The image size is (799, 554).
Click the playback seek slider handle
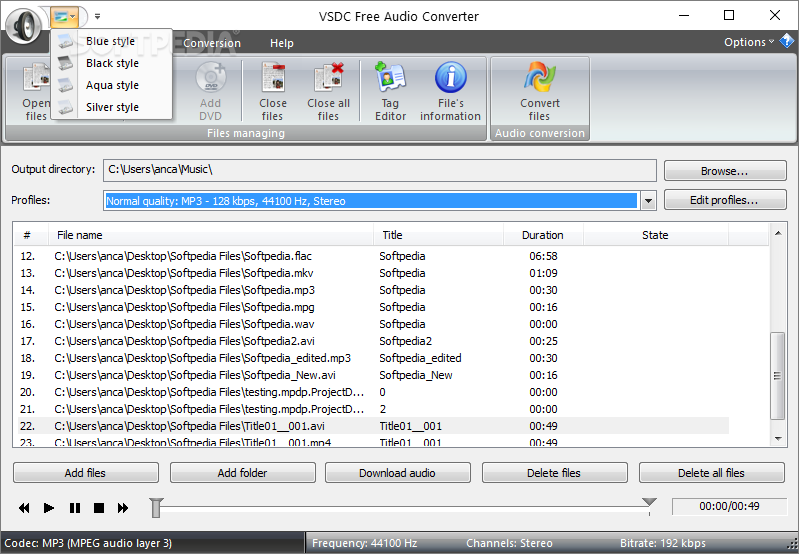point(156,508)
